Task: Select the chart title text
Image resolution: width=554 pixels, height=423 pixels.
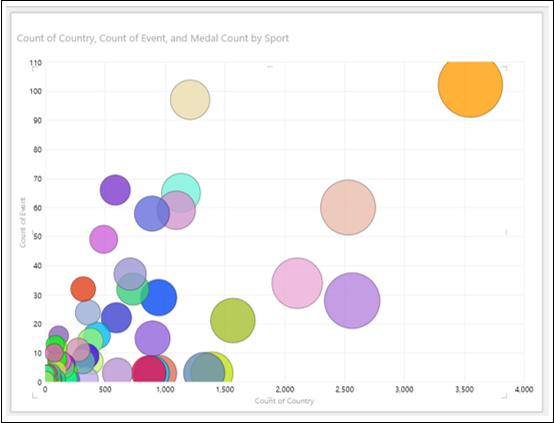Action: pyautogui.click(x=153, y=38)
